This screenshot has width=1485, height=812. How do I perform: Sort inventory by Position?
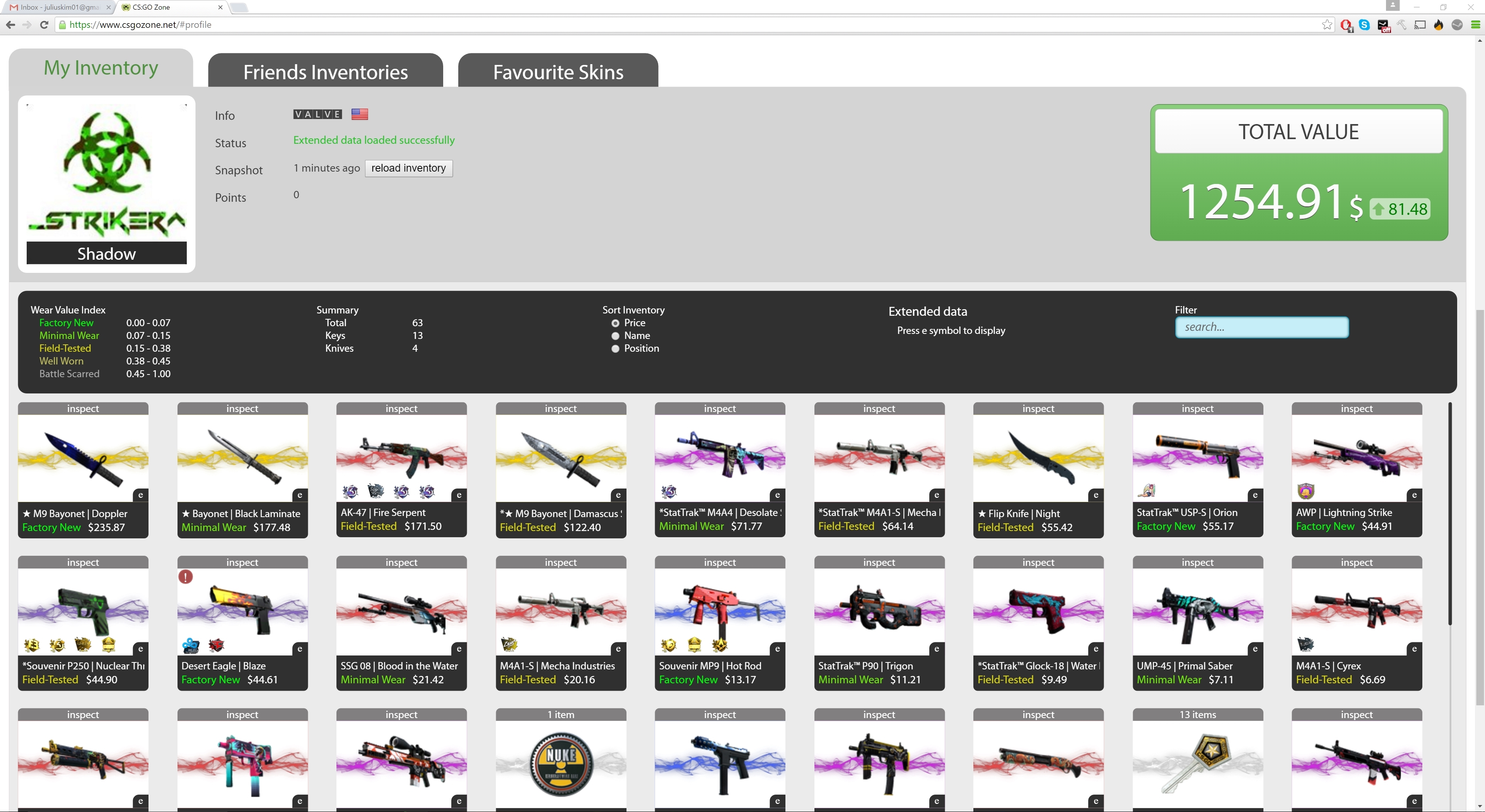click(615, 349)
